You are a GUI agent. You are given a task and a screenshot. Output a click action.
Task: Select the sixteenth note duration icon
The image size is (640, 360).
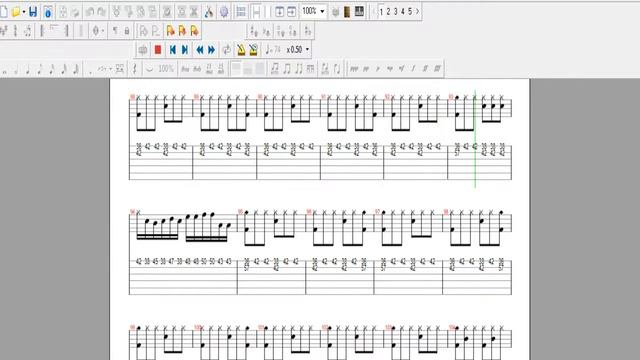tap(52, 69)
